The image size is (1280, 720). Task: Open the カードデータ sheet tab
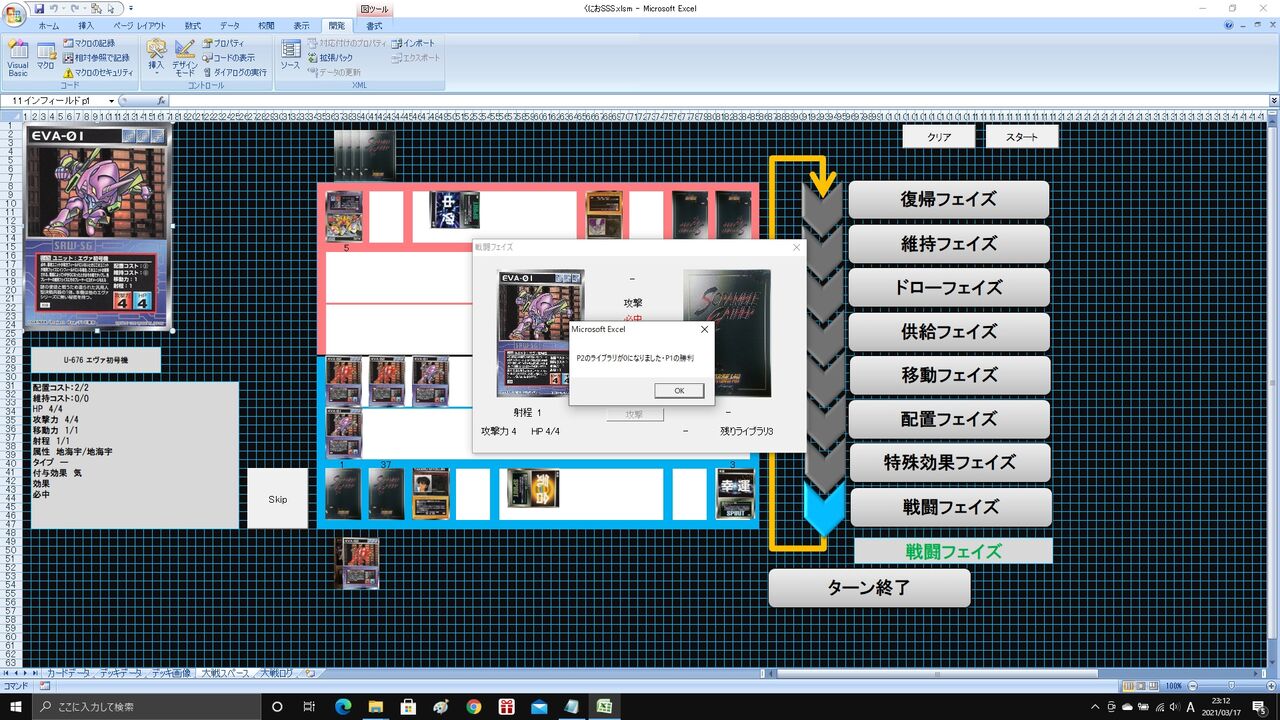coord(68,673)
